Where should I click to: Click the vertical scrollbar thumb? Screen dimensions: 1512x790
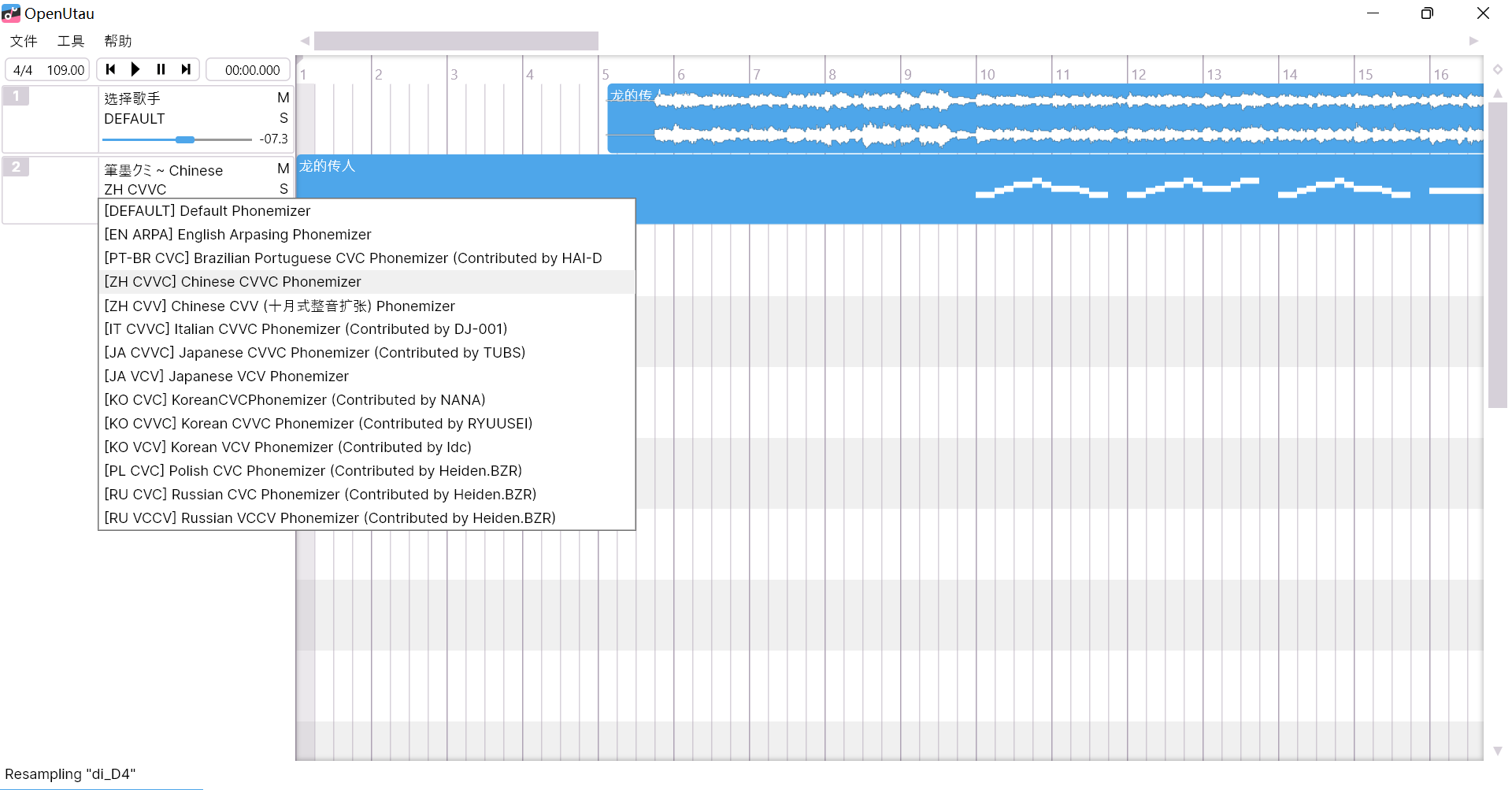(1498, 254)
